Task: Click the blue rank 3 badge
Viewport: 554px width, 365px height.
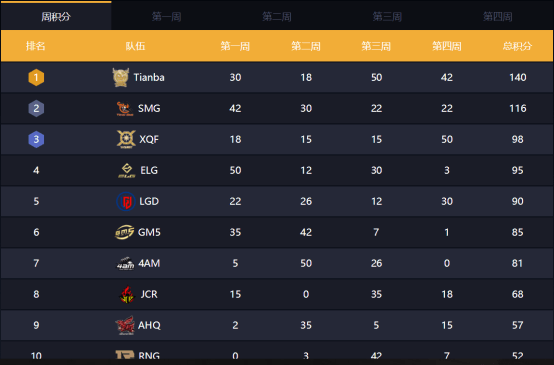Action: pos(36,139)
